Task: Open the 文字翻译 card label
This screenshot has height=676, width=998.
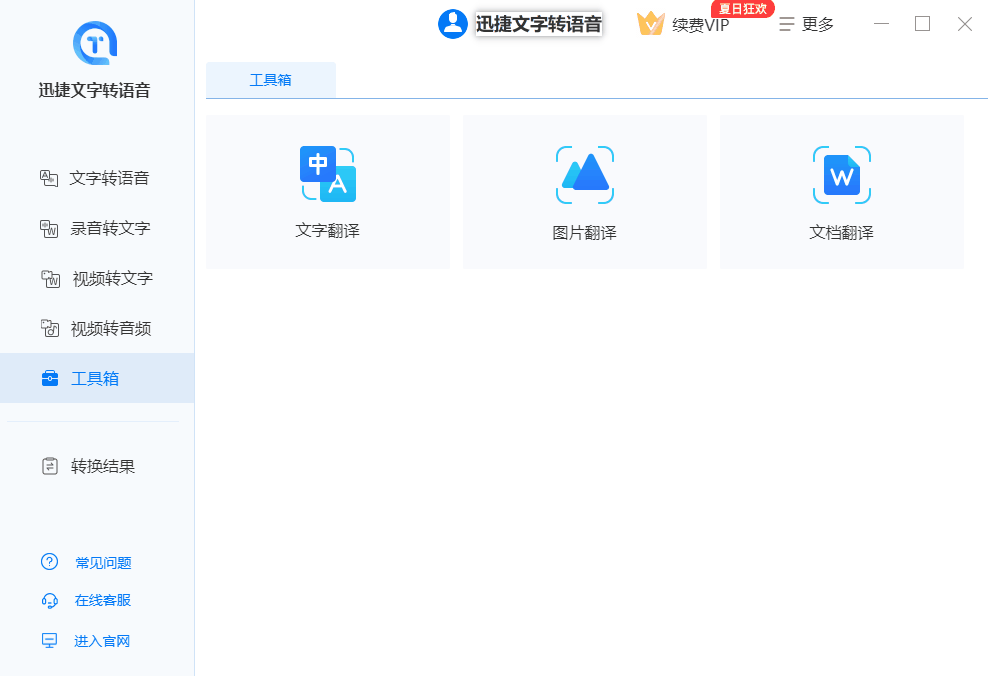Action: pos(328,230)
